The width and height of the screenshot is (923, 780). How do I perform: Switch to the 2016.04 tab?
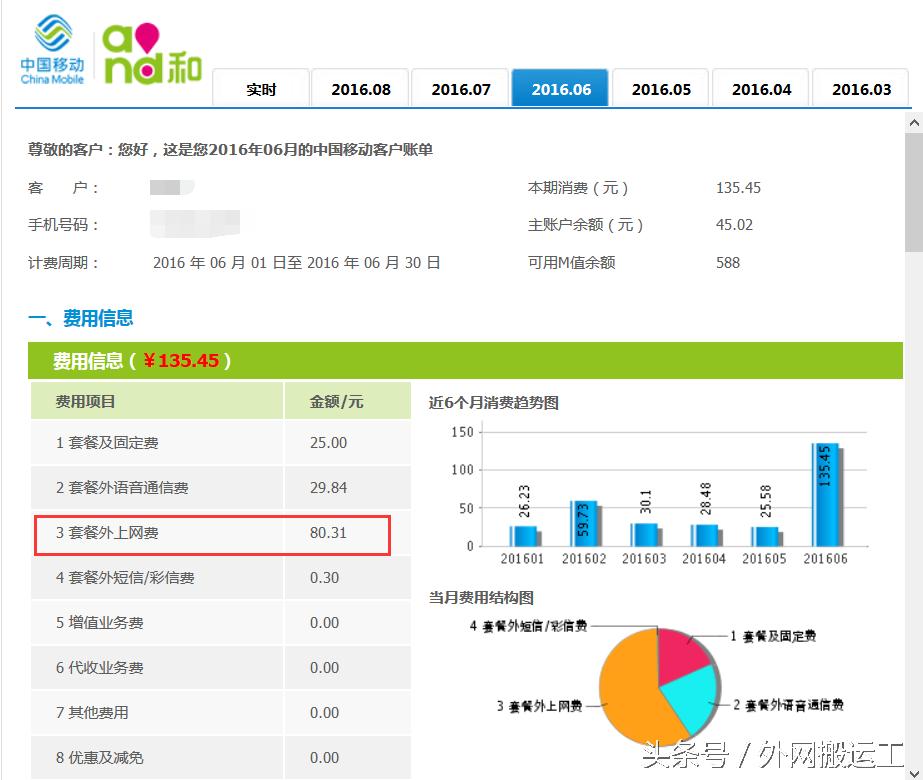point(760,88)
